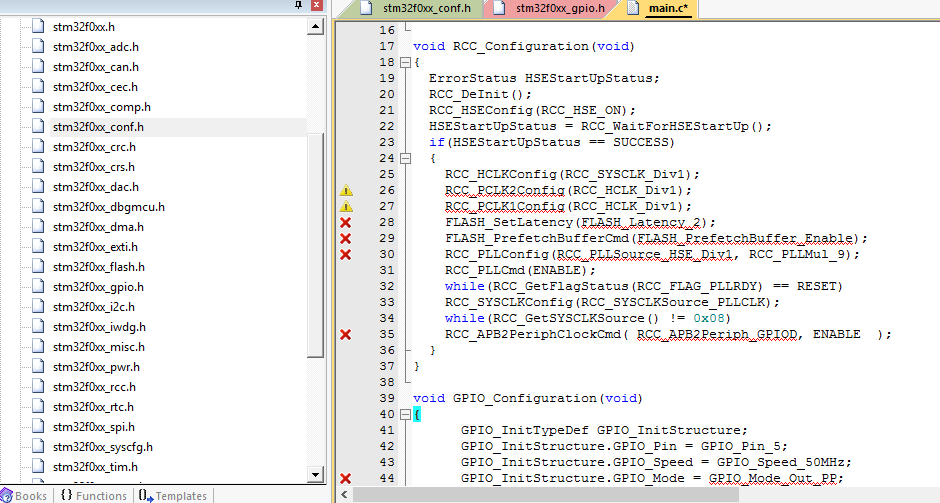Click file icon beside stm32f0xx_dma.h
Image resolution: width=940 pixels, height=503 pixels.
38,227
